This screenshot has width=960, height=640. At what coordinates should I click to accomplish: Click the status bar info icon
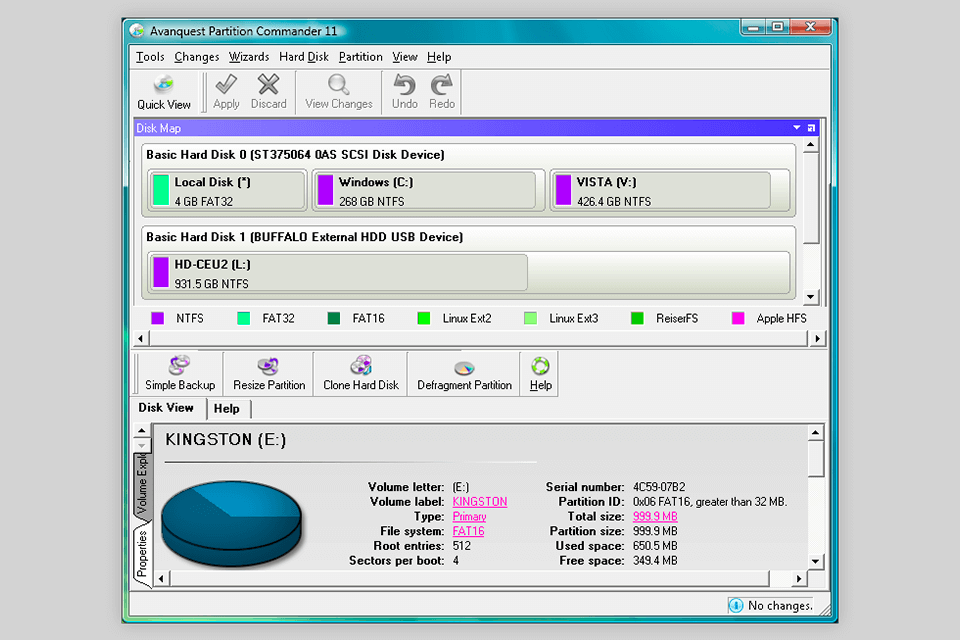click(x=735, y=605)
